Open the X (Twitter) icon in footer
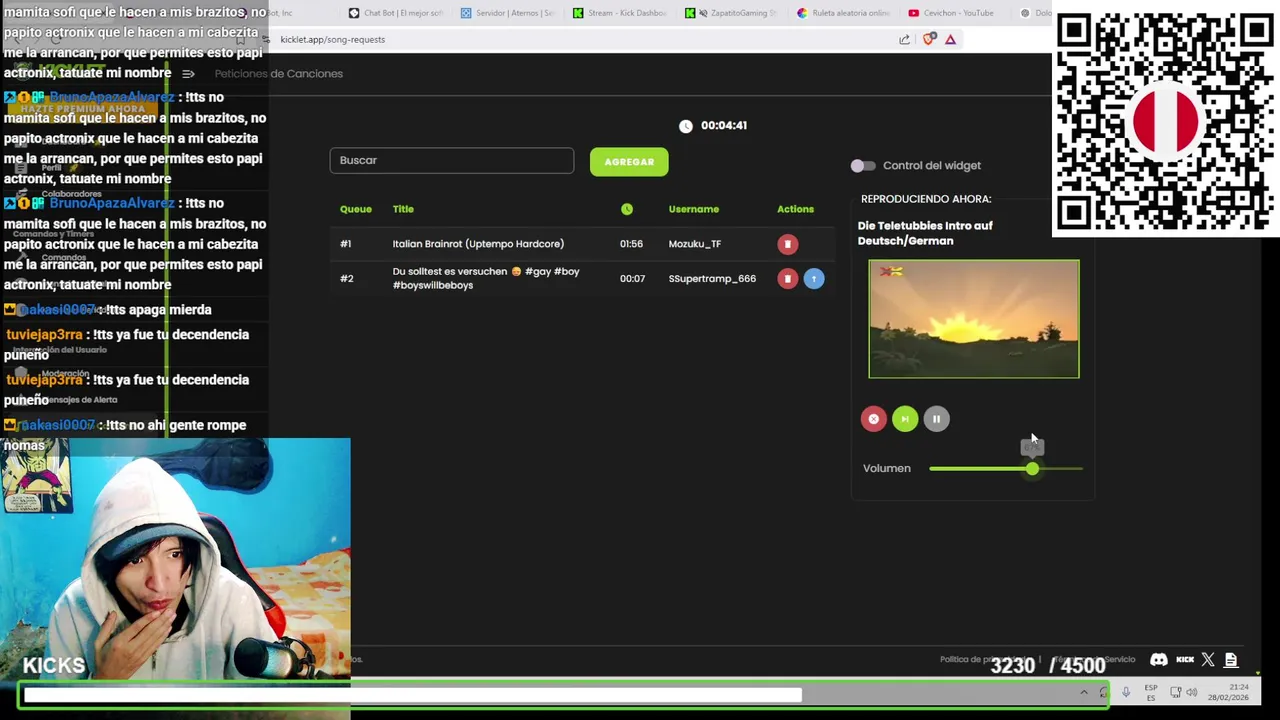1280x720 pixels. [x=1208, y=660]
